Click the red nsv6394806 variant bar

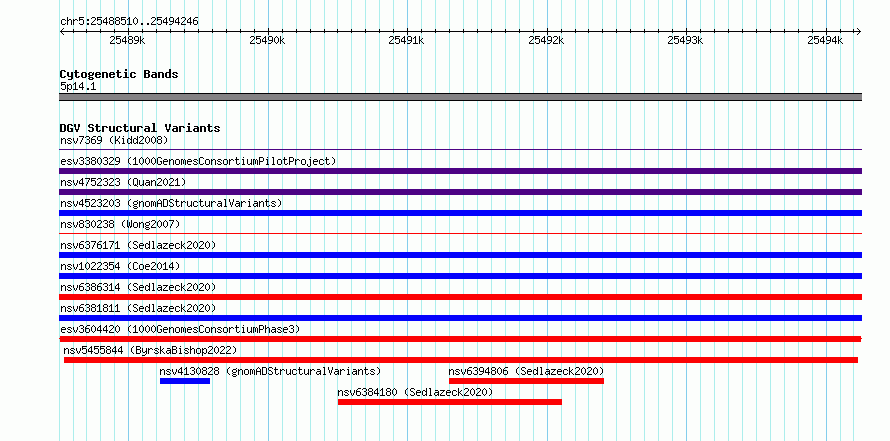(526, 381)
